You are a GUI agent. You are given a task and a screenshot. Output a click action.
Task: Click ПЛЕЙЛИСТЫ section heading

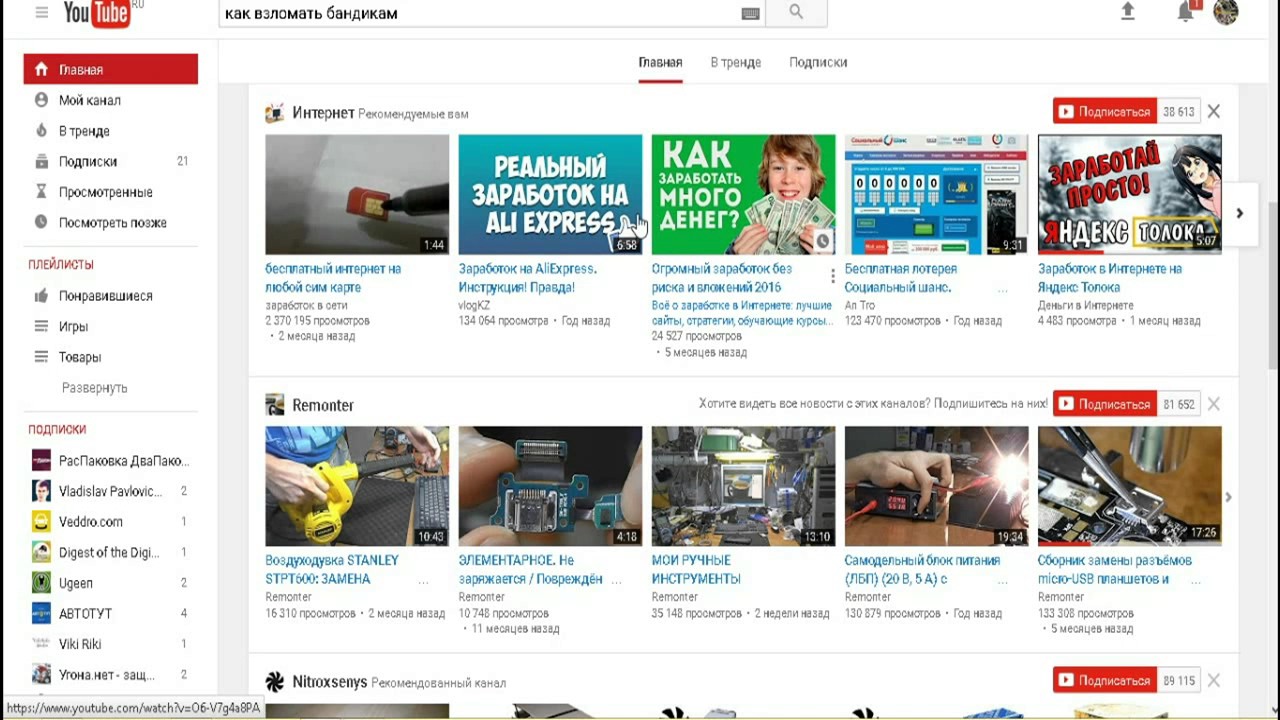click(61, 265)
